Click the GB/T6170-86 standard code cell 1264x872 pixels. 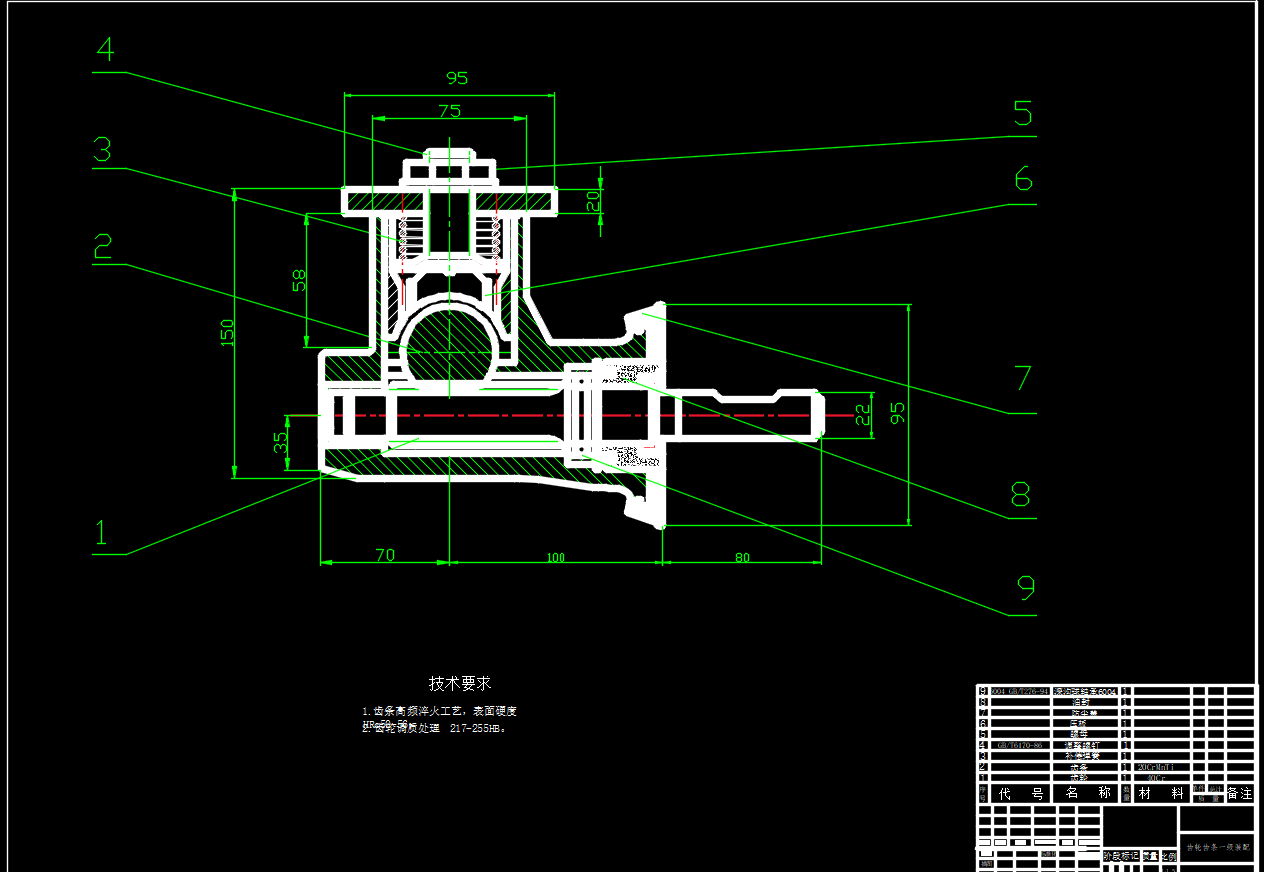(1020, 745)
